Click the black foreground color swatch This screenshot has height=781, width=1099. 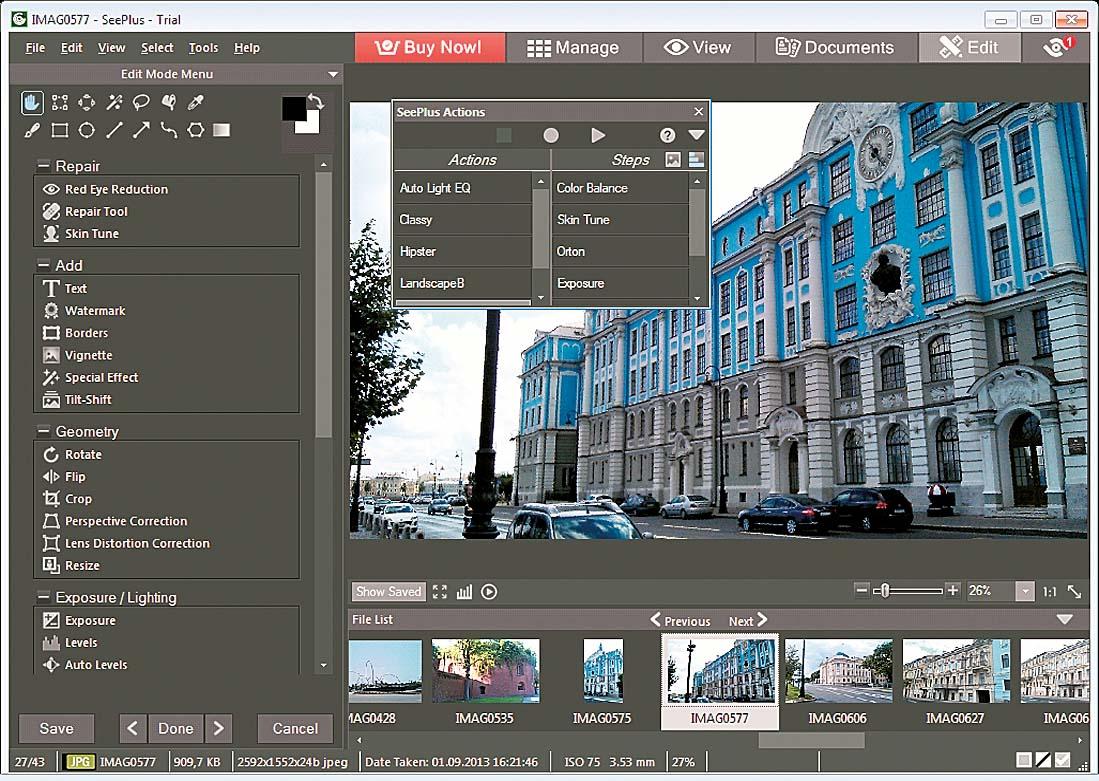tap(294, 109)
